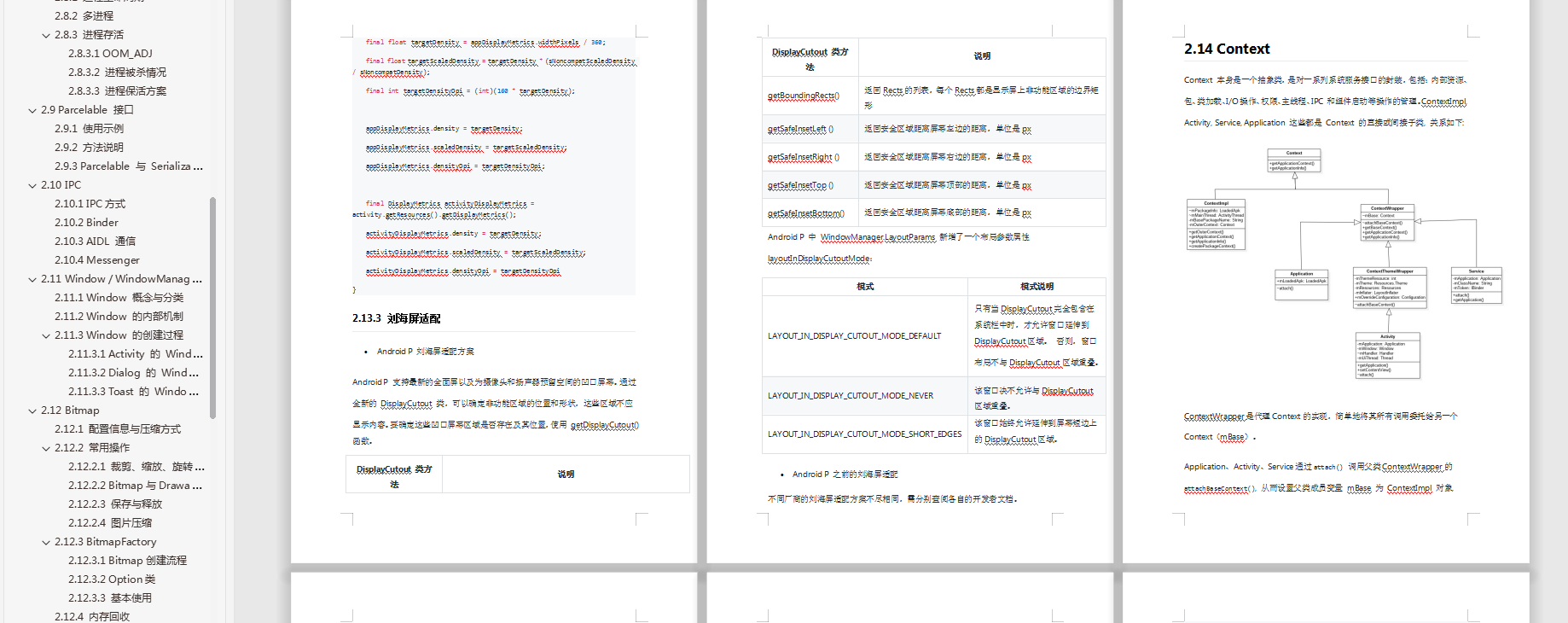
Task: Go to 2.10.4 Messenger heading
Action: pyautogui.click(x=97, y=260)
